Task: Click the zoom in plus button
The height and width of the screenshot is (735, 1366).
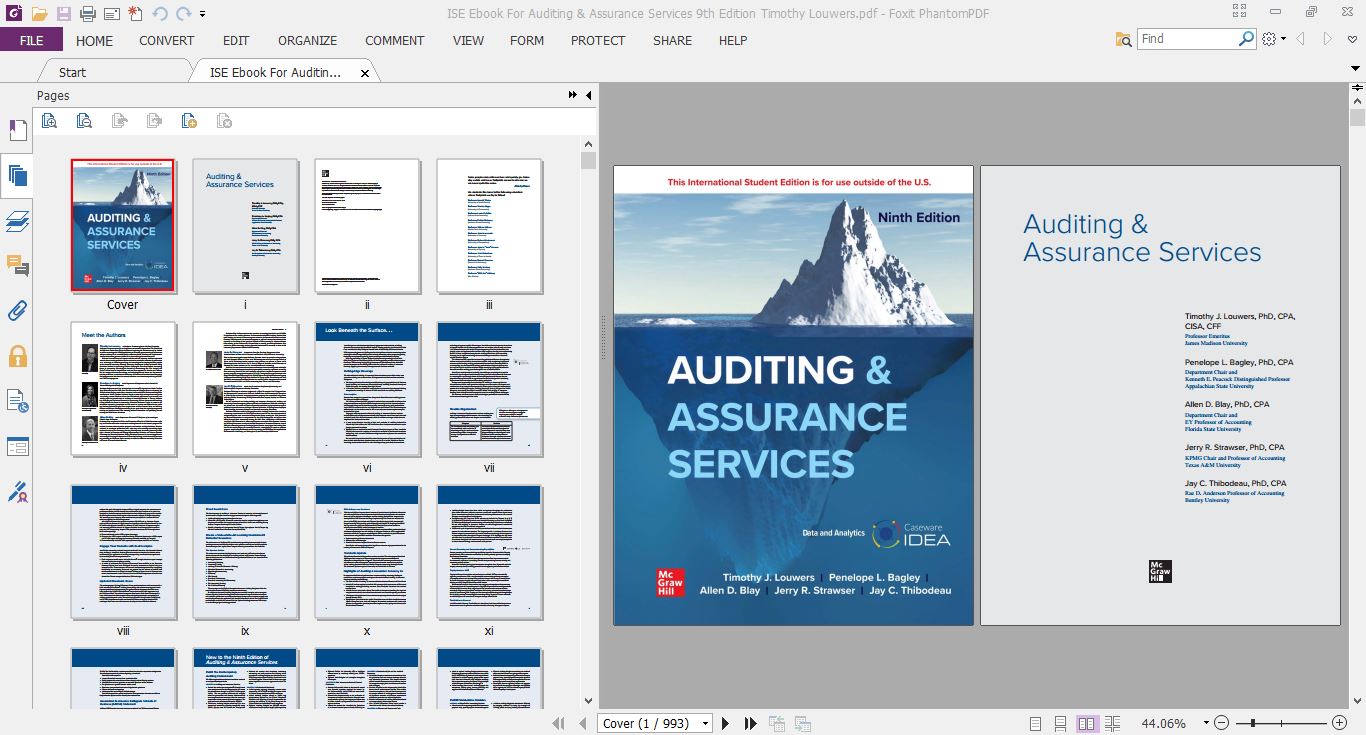Action: tap(1339, 723)
